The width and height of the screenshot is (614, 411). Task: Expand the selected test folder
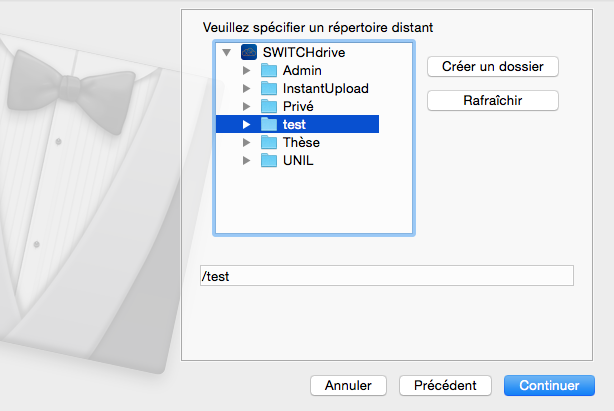[246, 124]
